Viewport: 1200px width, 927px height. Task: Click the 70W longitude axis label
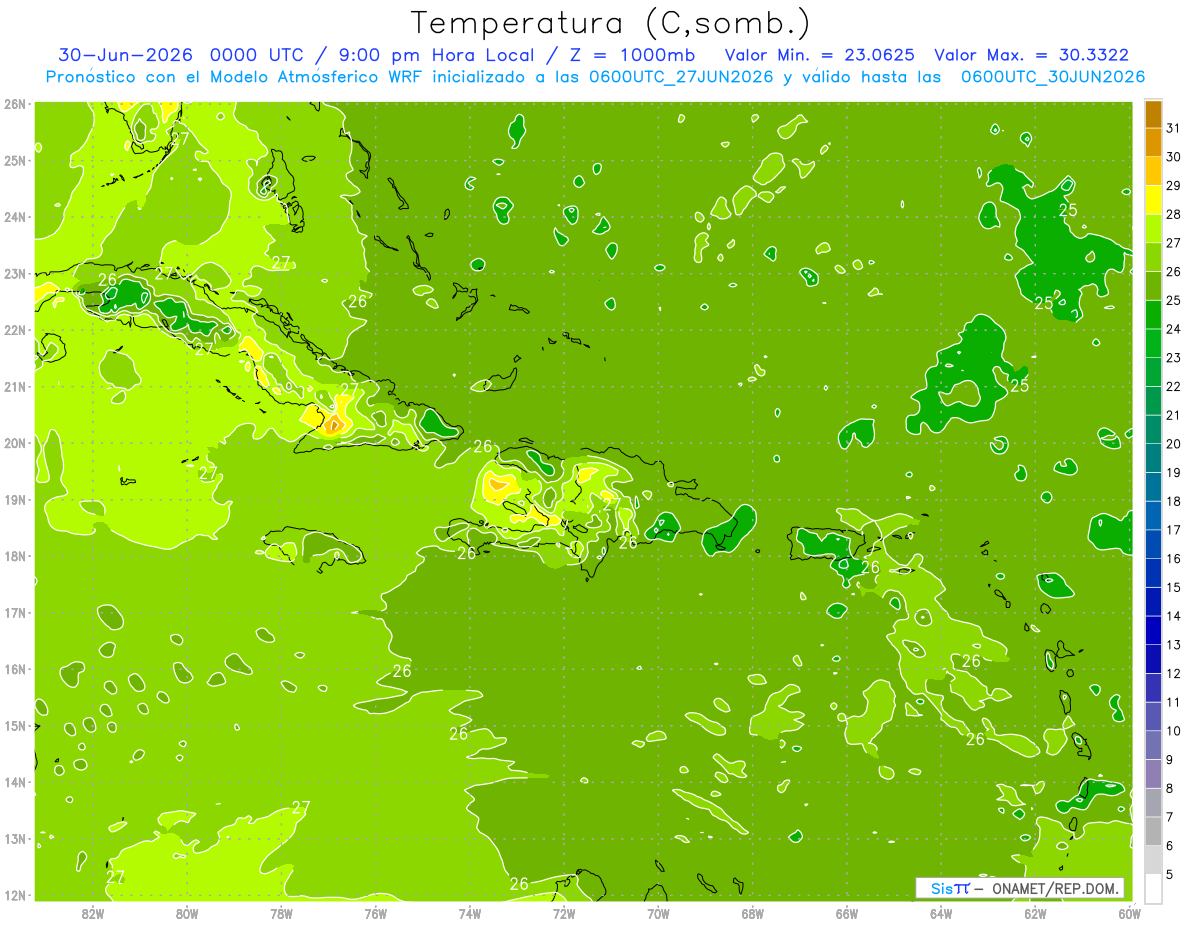tap(658, 913)
